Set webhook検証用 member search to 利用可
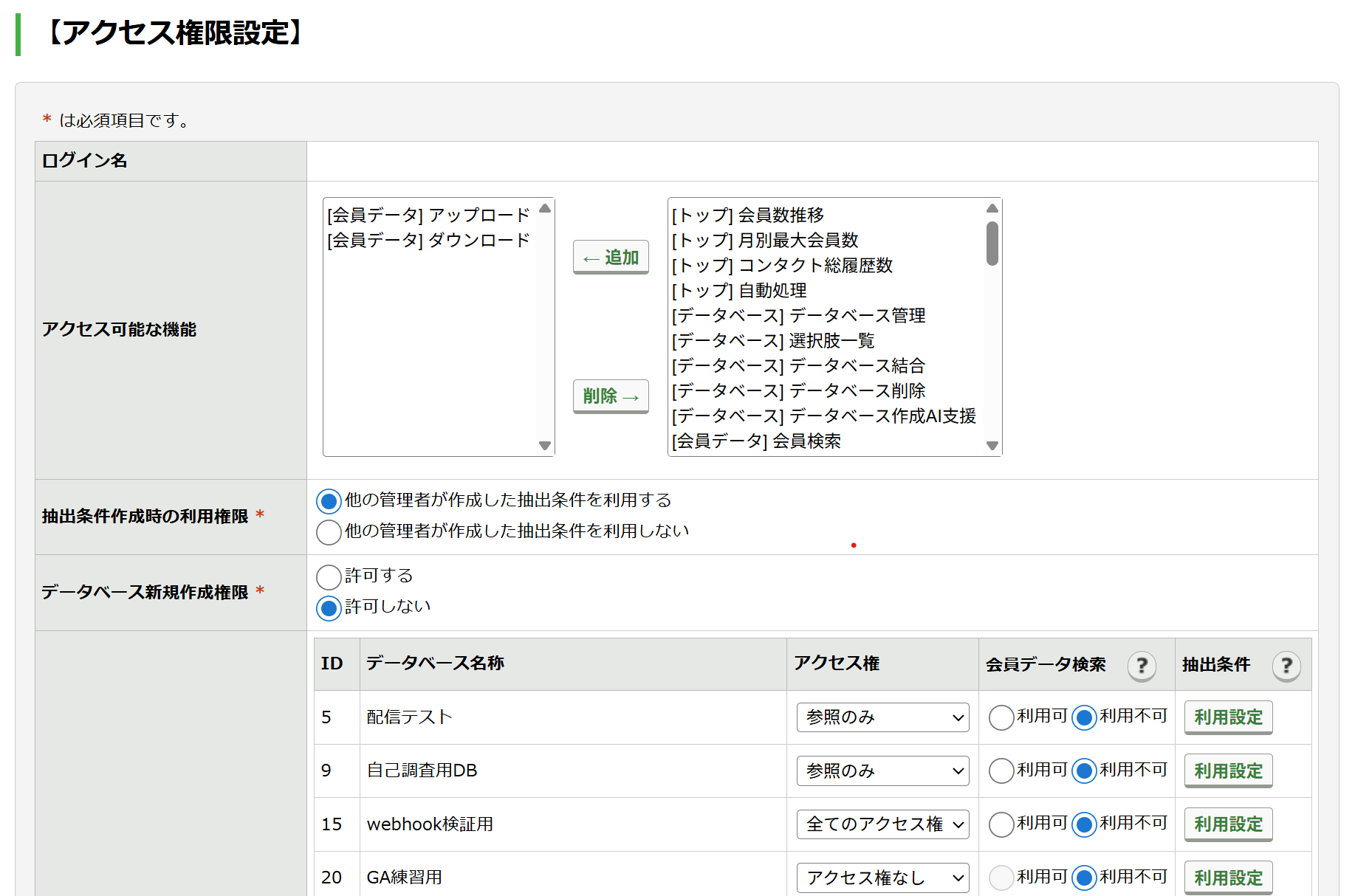The image size is (1355, 896). pos(1001,824)
